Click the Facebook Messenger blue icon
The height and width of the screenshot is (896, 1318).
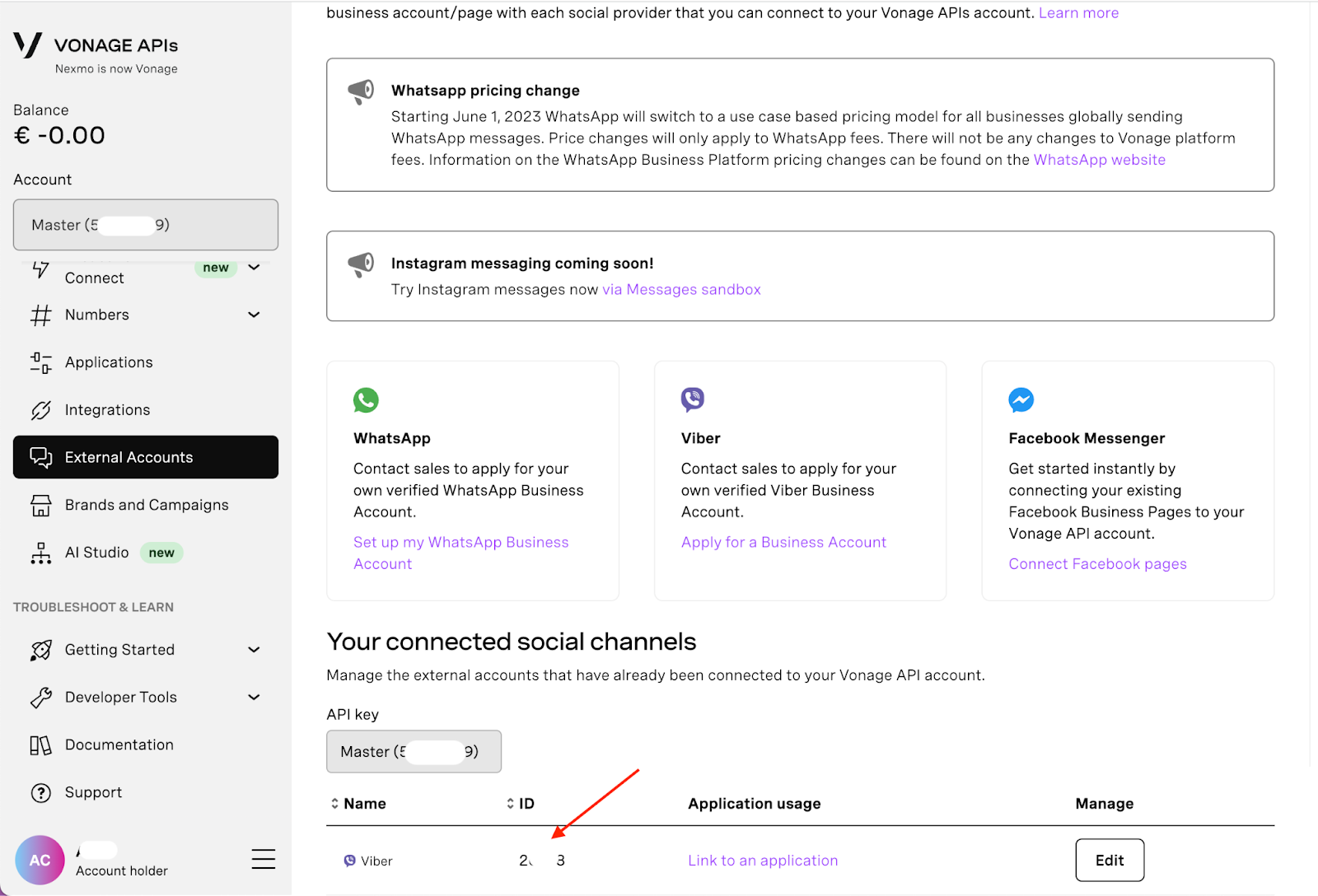pyautogui.click(x=1021, y=400)
